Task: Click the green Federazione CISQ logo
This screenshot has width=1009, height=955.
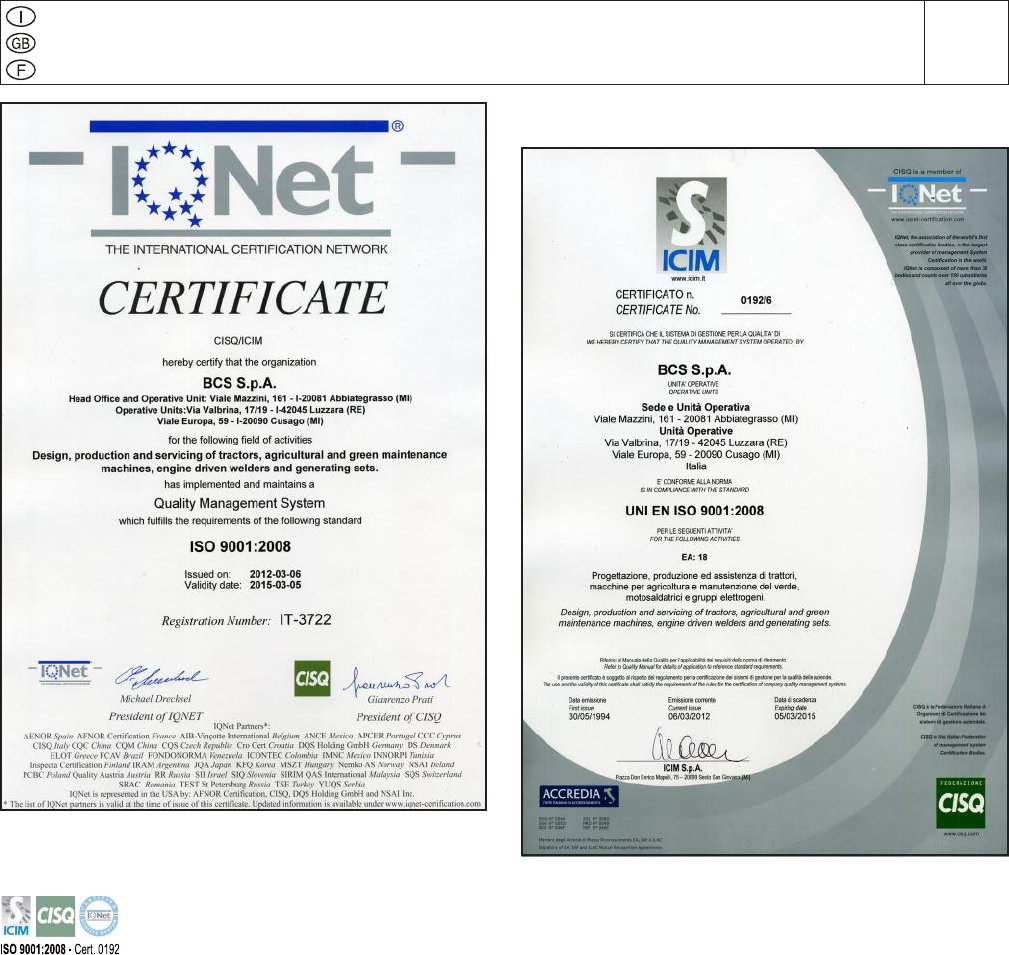Action: click(x=960, y=803)
